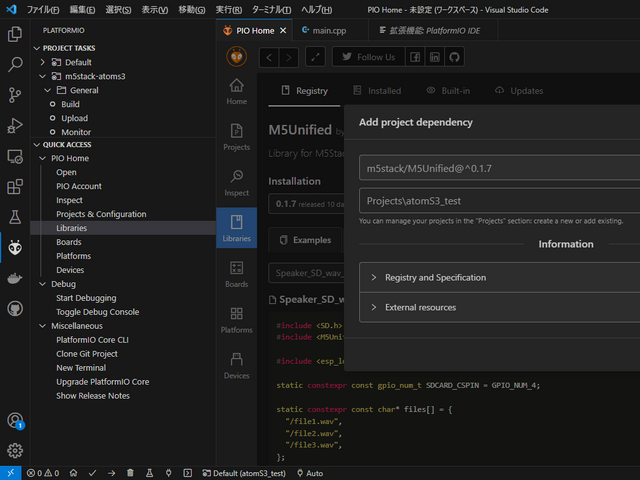Viewport: 640px width, 480px height.
Task: Open Platforms in PIO sidebar
Action: pos(237,320)
